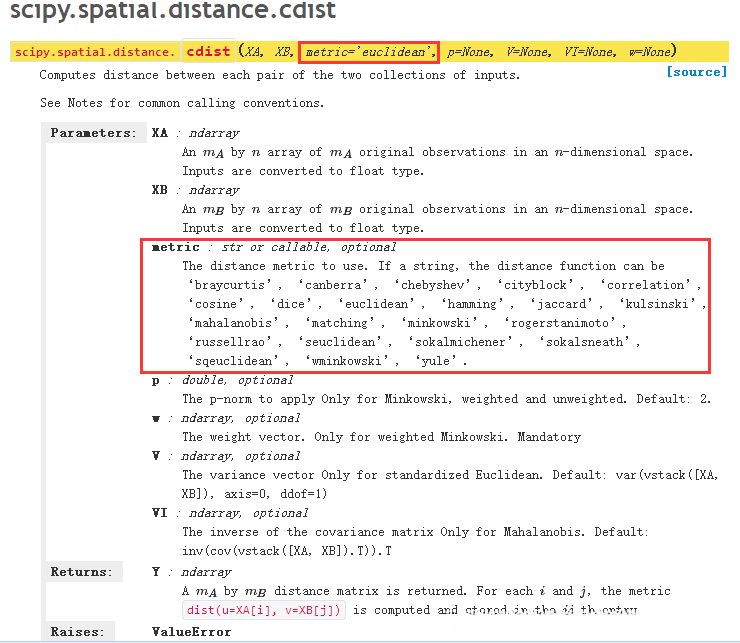740x643 pixels.
Task: Click the 'kulsinski' metric option
Action: coord(658,304)
